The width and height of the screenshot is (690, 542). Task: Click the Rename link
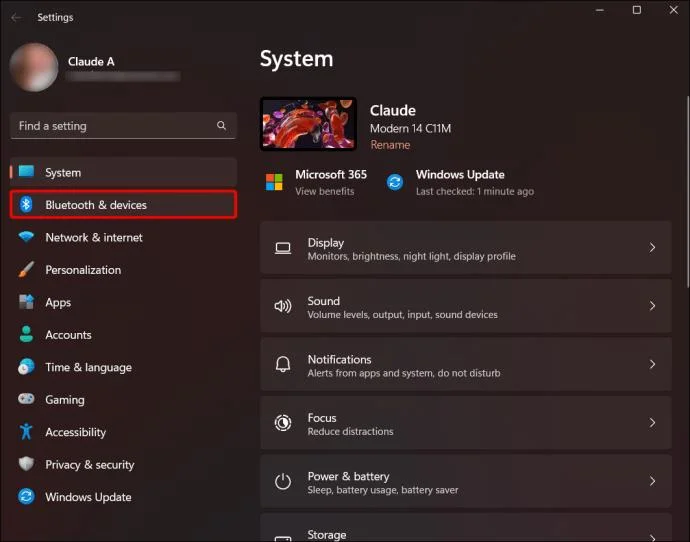click(x=390, y=145)
